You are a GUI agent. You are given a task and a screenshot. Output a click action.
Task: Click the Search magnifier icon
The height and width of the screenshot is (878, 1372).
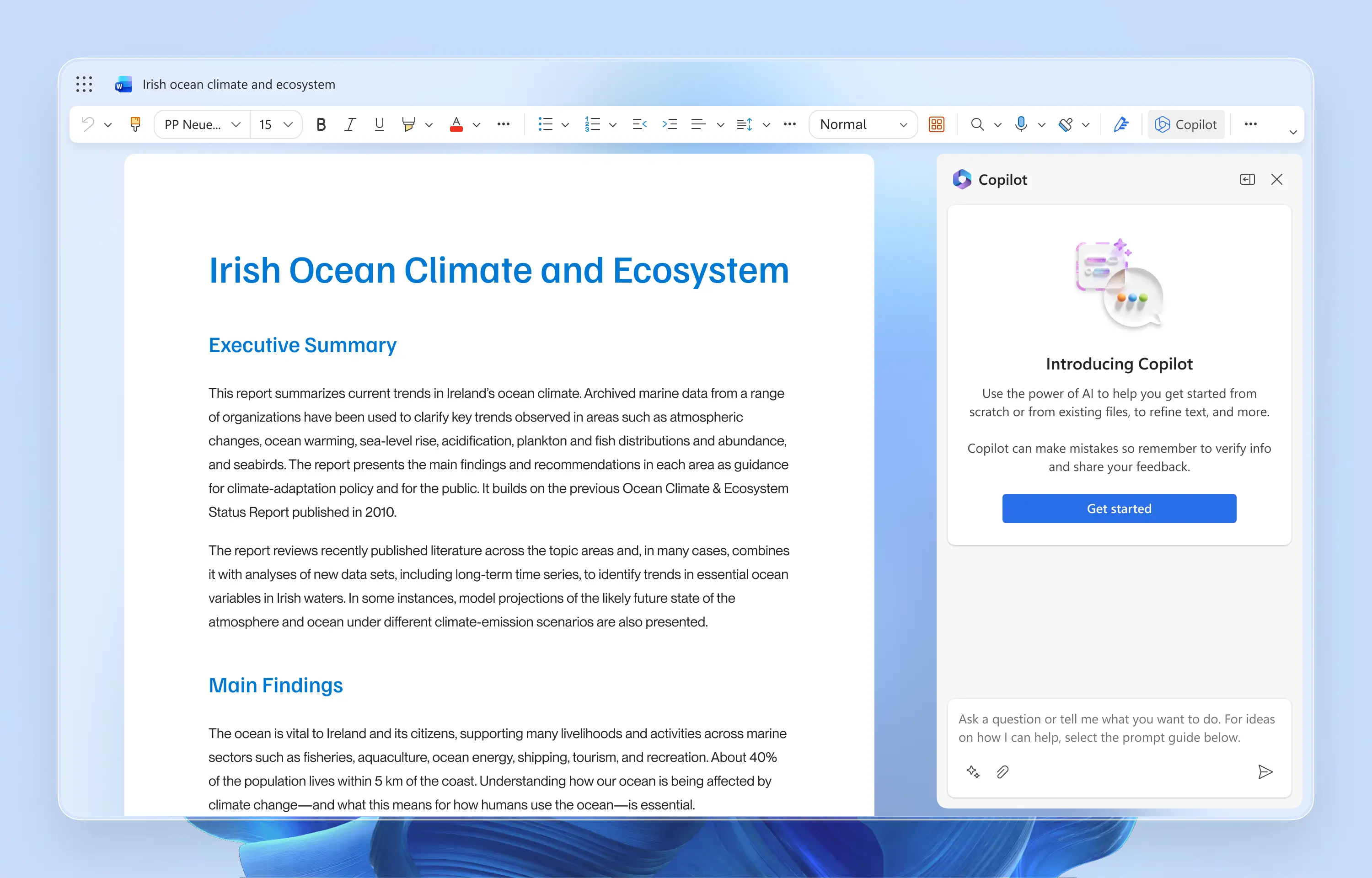(977, 124)
